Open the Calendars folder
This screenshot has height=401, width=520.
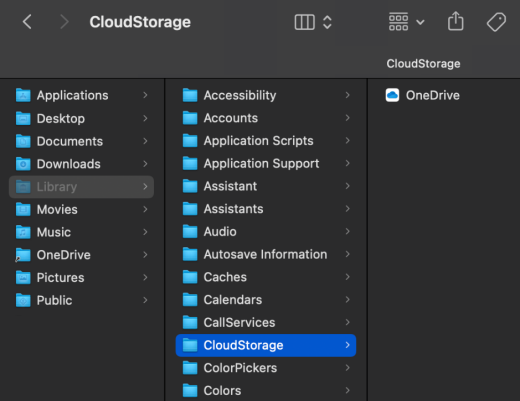coord(266,300)
